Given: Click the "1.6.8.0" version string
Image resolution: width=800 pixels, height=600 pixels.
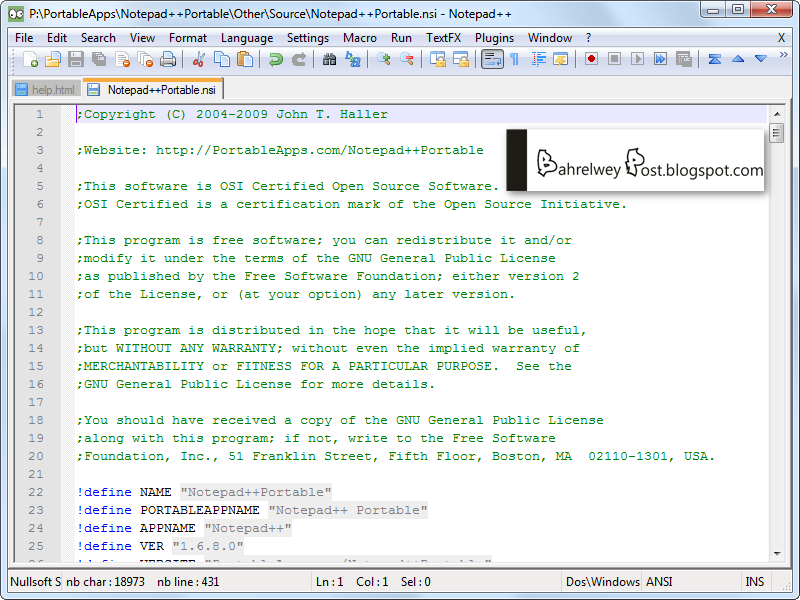Looking at the screenshot, I should click(x=208, y=546).
